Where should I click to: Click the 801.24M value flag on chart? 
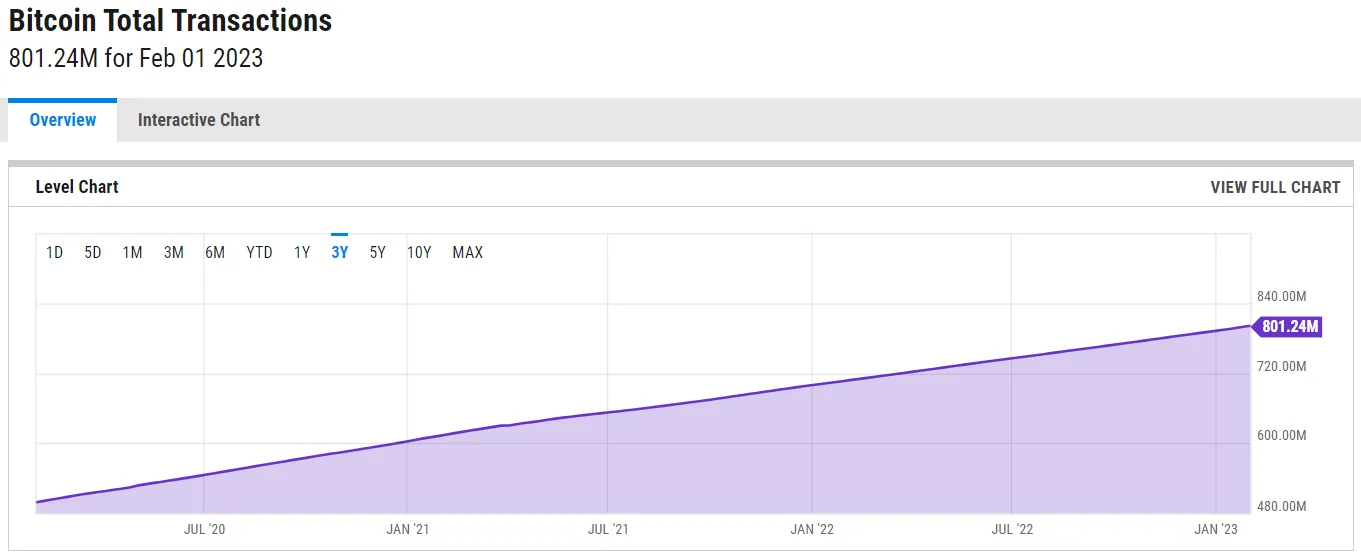(1287, 326)
